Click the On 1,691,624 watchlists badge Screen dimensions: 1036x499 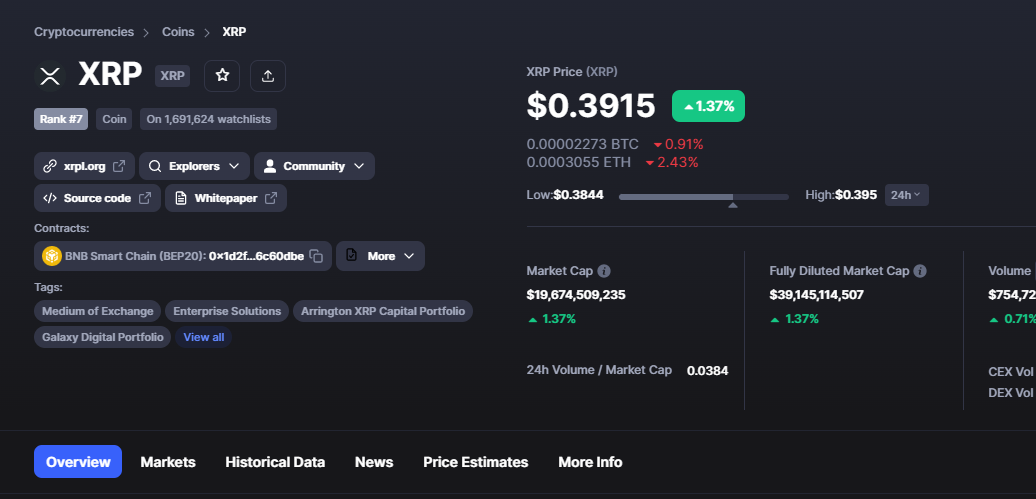(x=209, y=119)
